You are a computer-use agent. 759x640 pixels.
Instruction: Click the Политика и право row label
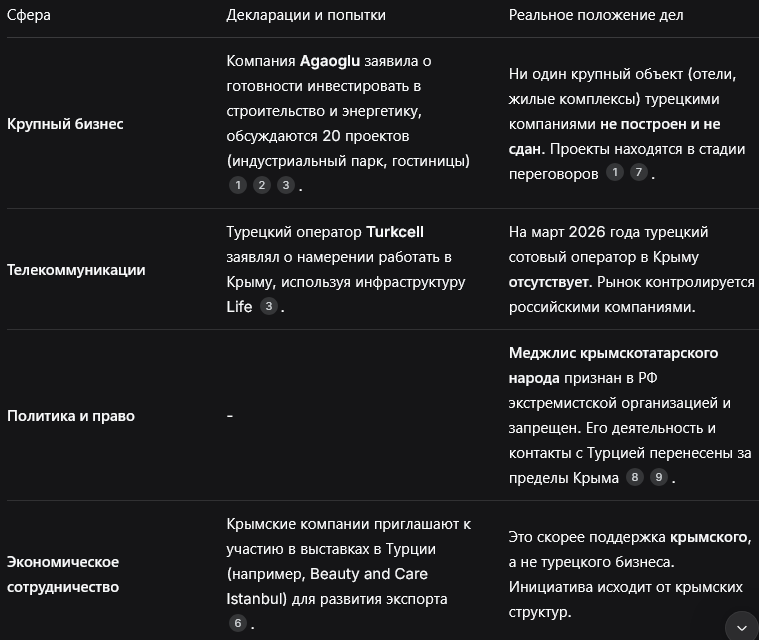71,416
